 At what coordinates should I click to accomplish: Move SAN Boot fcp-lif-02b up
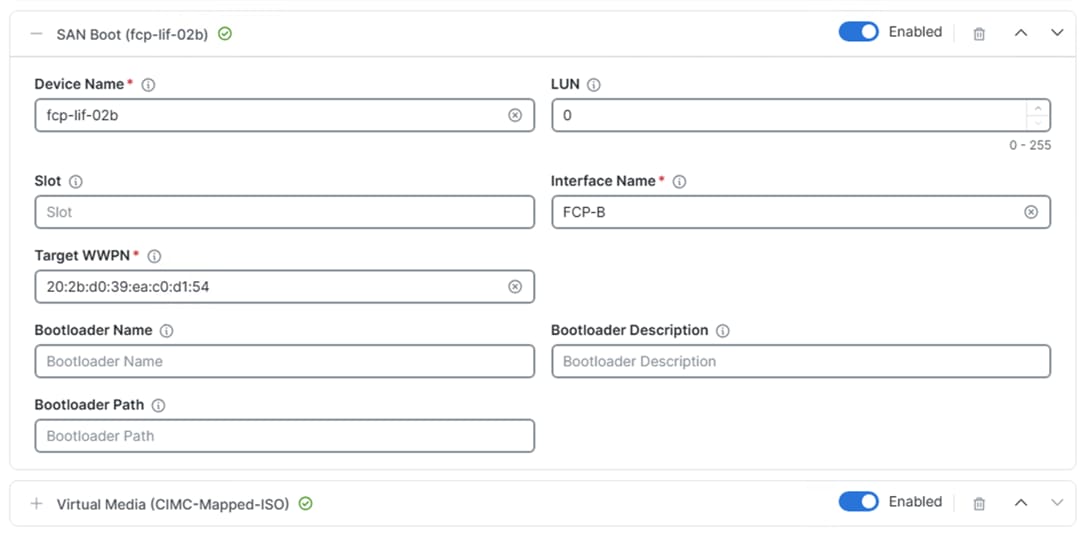1020,33
